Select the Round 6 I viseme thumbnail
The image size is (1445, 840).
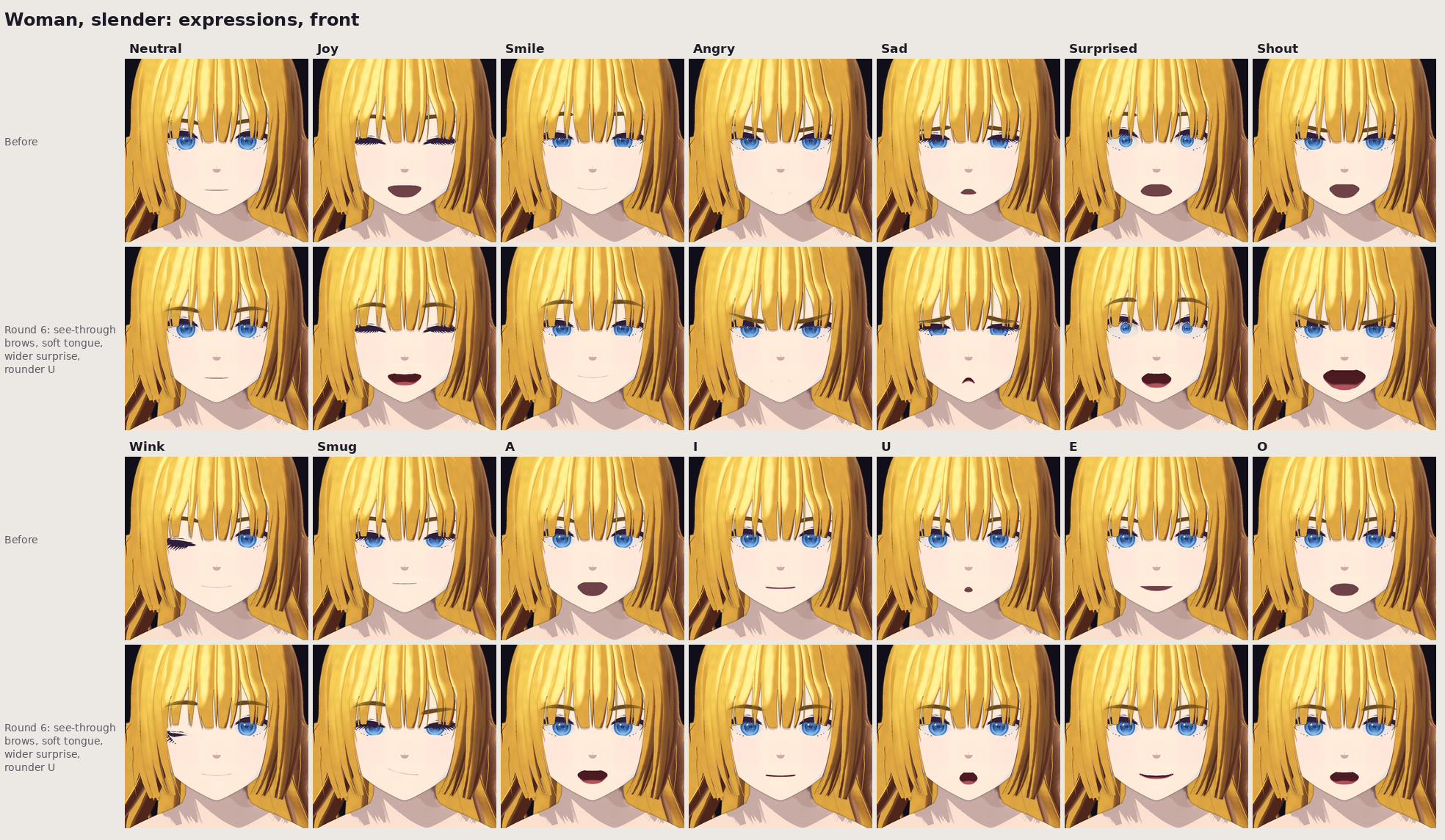click(x=781, y=736)
